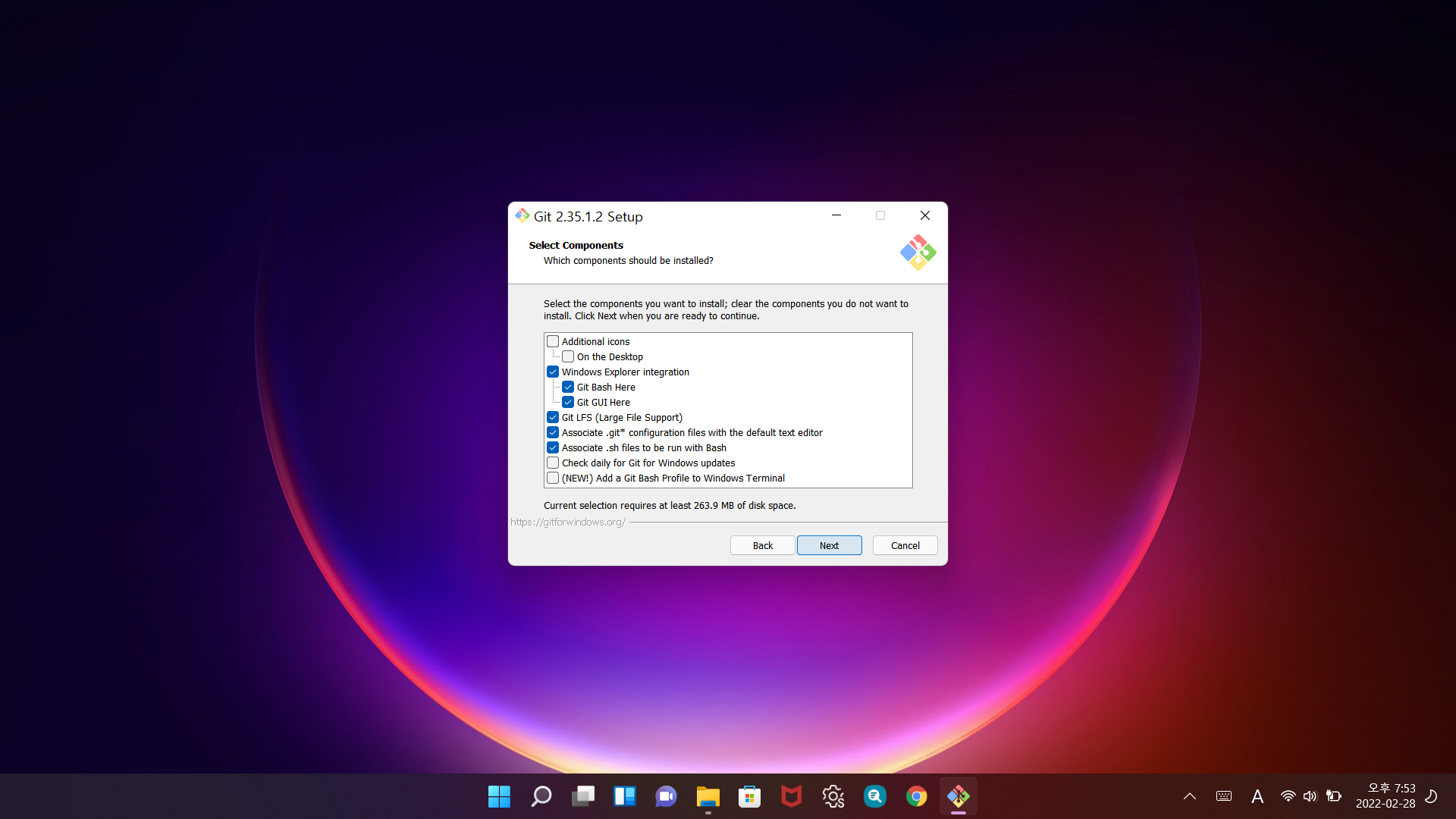Check the On the Desktop option
Screen dimensions: 1456x819
tap(568, 357)
